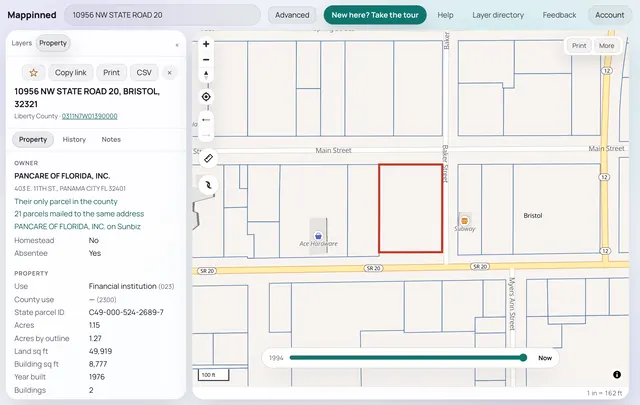Go forward with right arrow map control
Viewport: 640px width, 405px height.
(206, 135)
